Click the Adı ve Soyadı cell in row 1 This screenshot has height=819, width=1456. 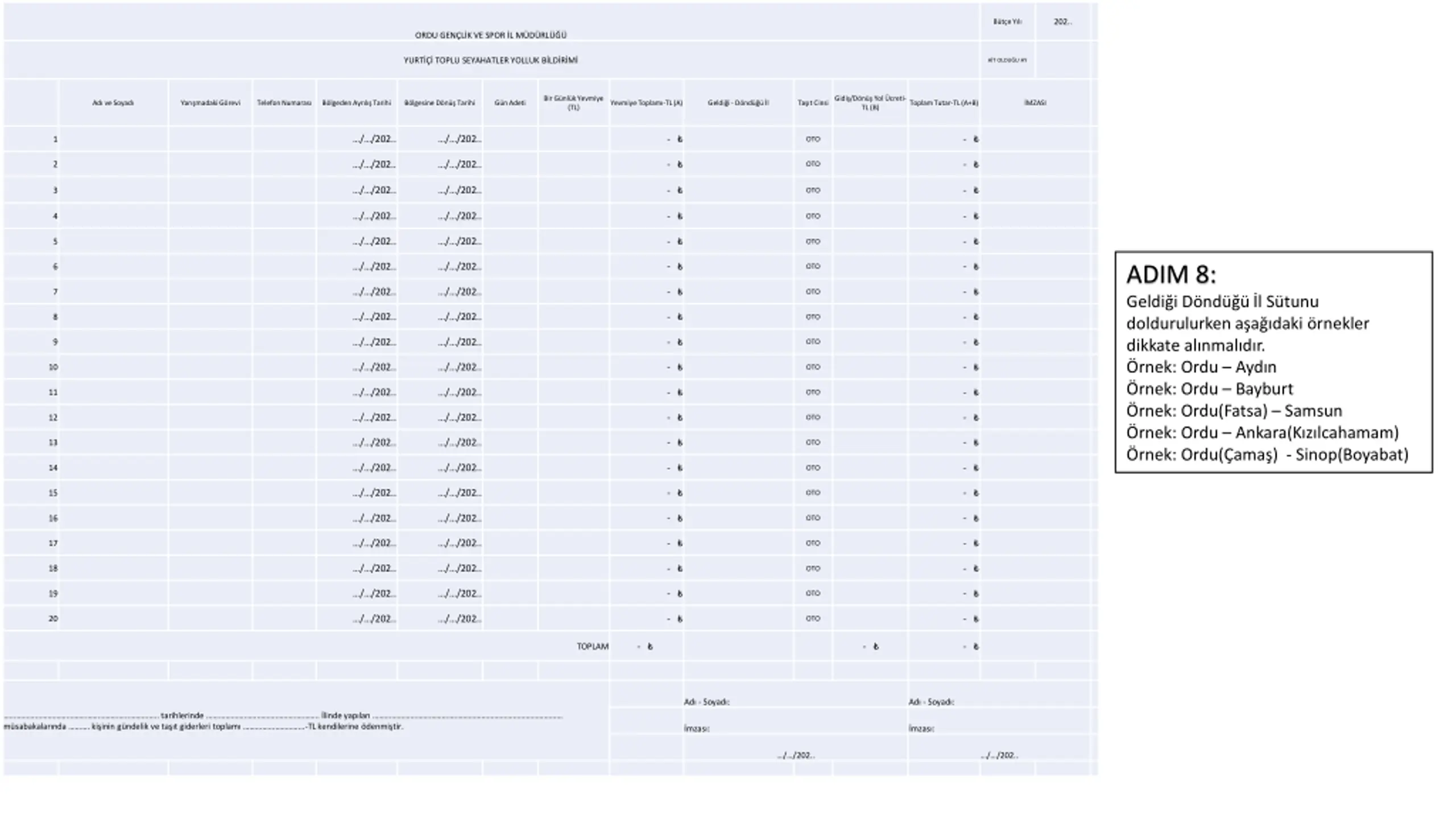114,139
